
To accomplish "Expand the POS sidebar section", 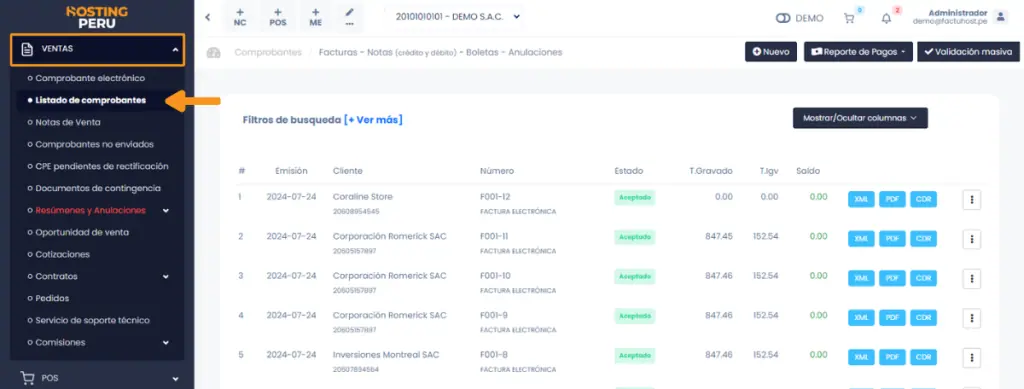I will click(174, 378).
